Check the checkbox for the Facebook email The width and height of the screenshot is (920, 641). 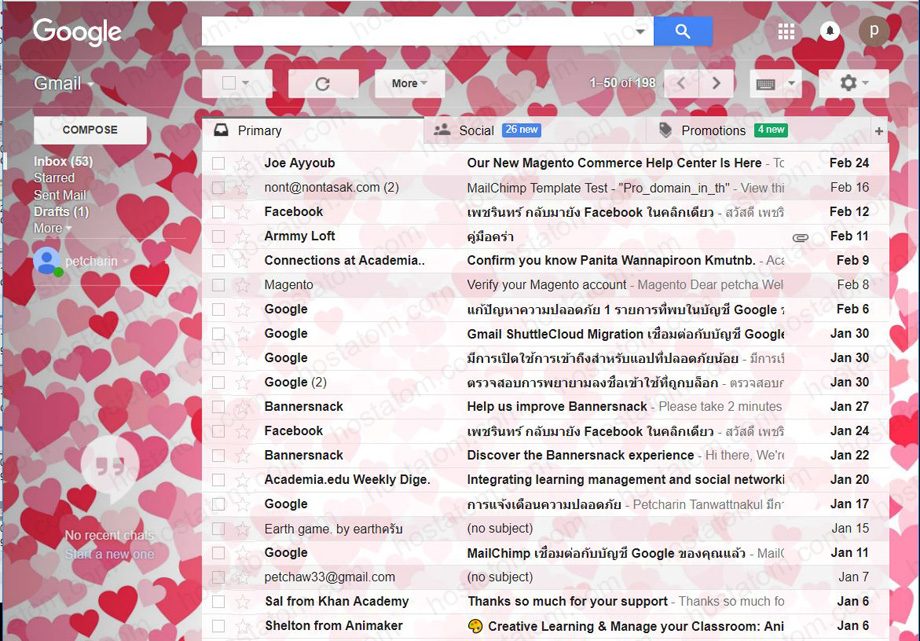click(x=217, y=211)
